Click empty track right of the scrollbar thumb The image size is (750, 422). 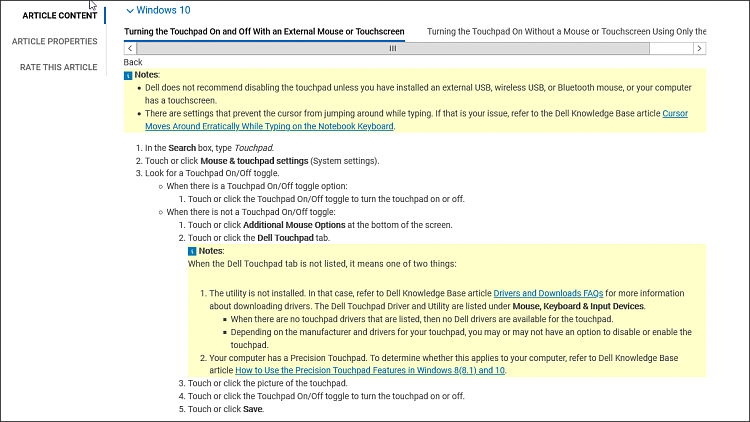pyautogui.click(x=671, y=48)
